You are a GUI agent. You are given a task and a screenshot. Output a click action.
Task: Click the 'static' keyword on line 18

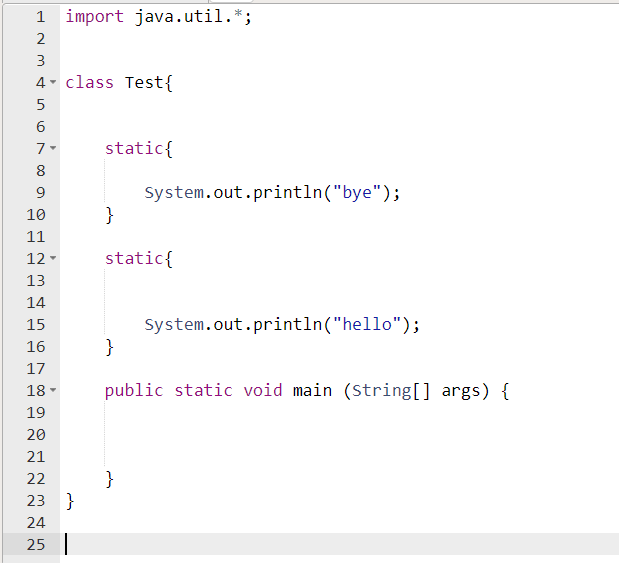click(203, 390)
